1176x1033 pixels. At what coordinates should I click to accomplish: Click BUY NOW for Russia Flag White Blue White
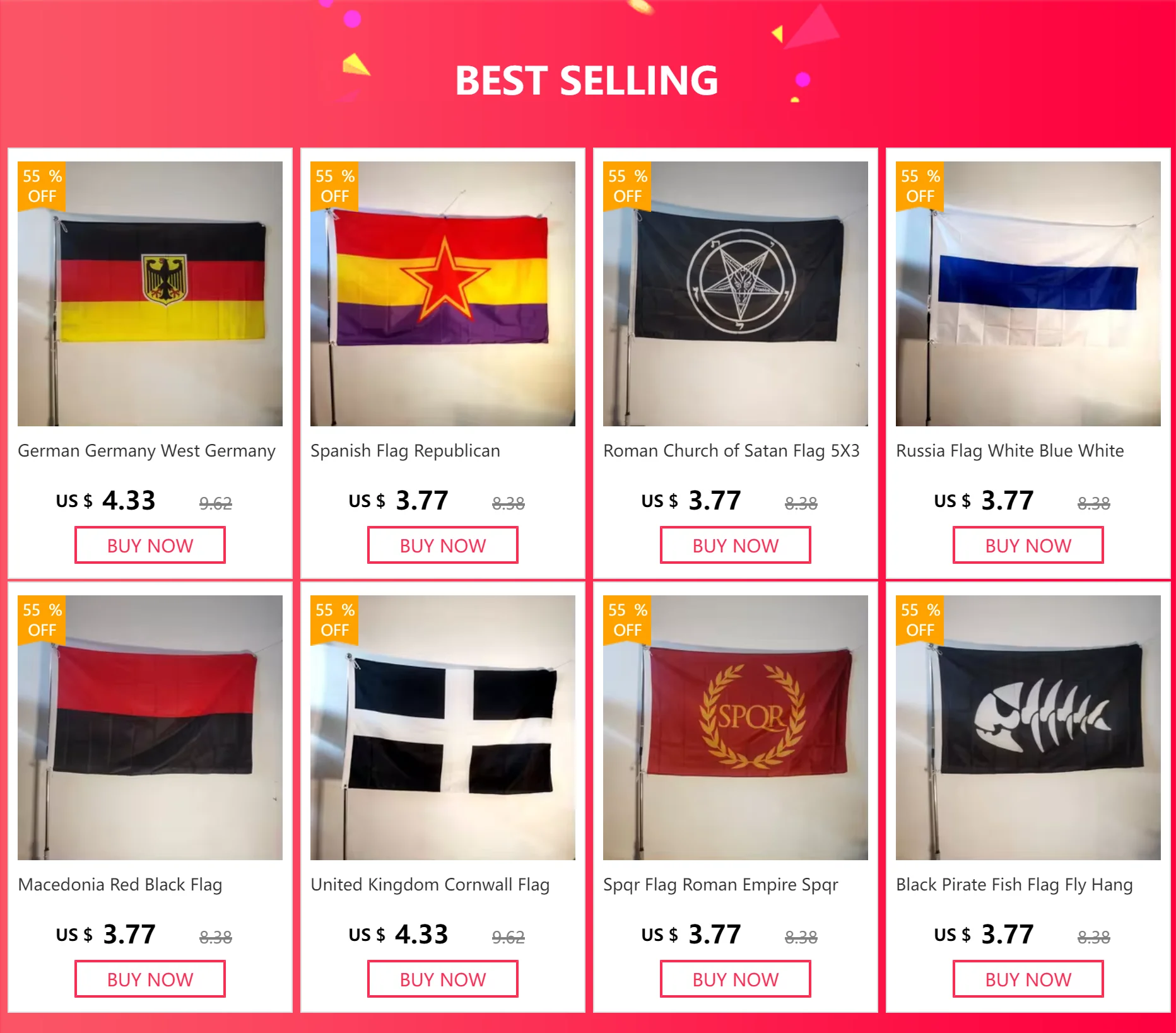pos(1028,546)
